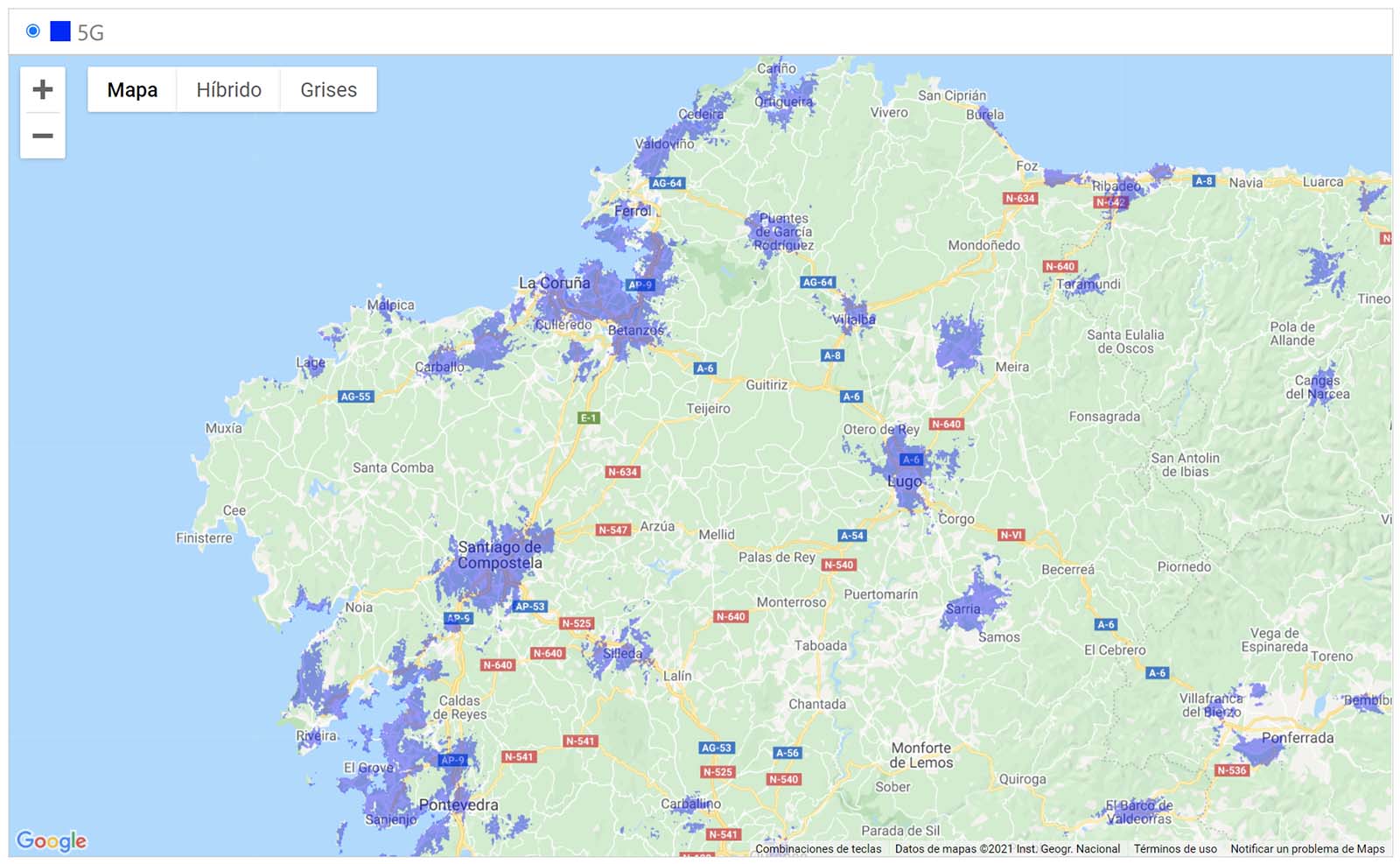Click the AG-53 road shield

pos(717,748)
